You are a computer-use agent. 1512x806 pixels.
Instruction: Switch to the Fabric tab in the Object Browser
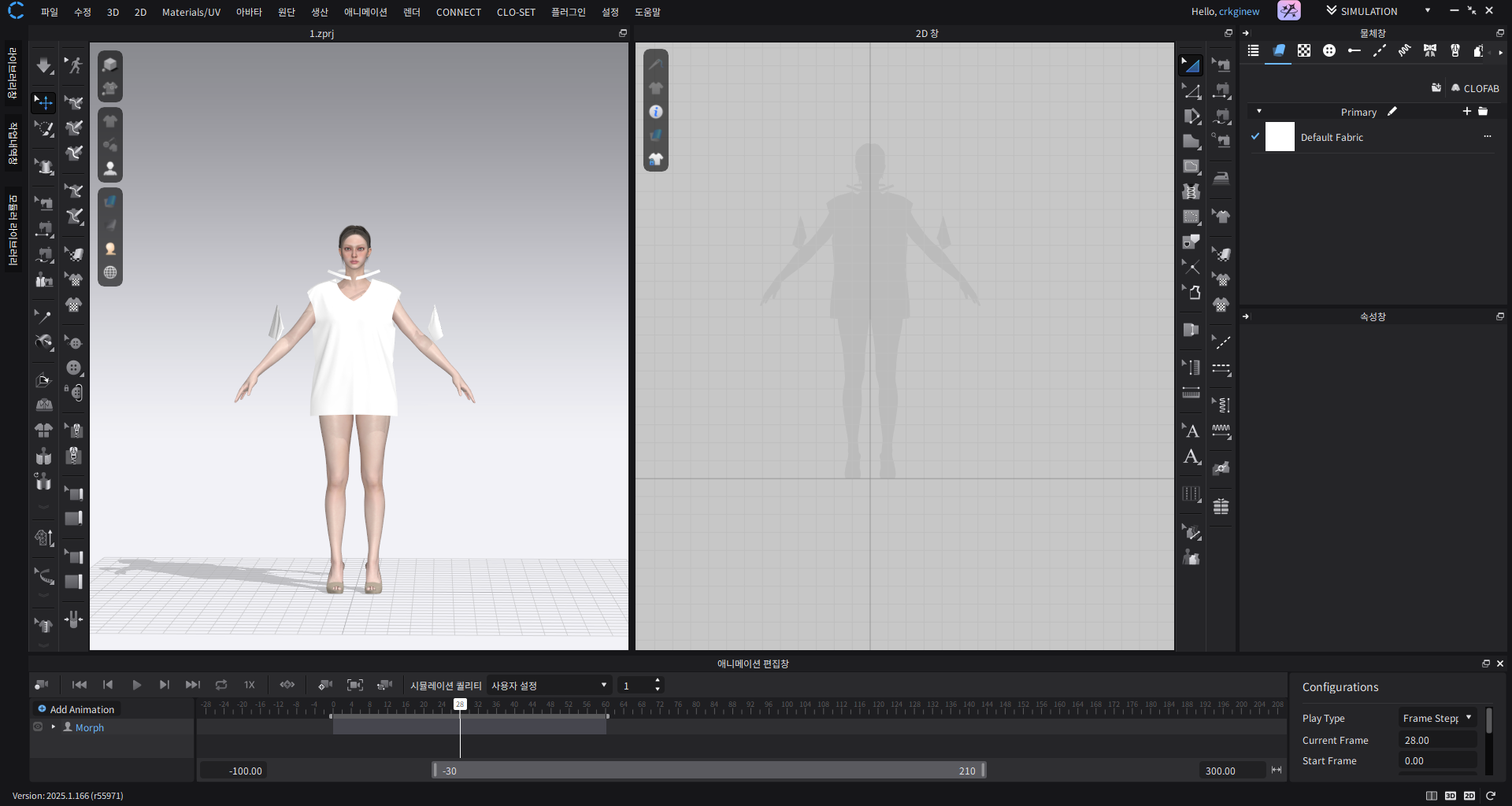[x=1279, y=51]
